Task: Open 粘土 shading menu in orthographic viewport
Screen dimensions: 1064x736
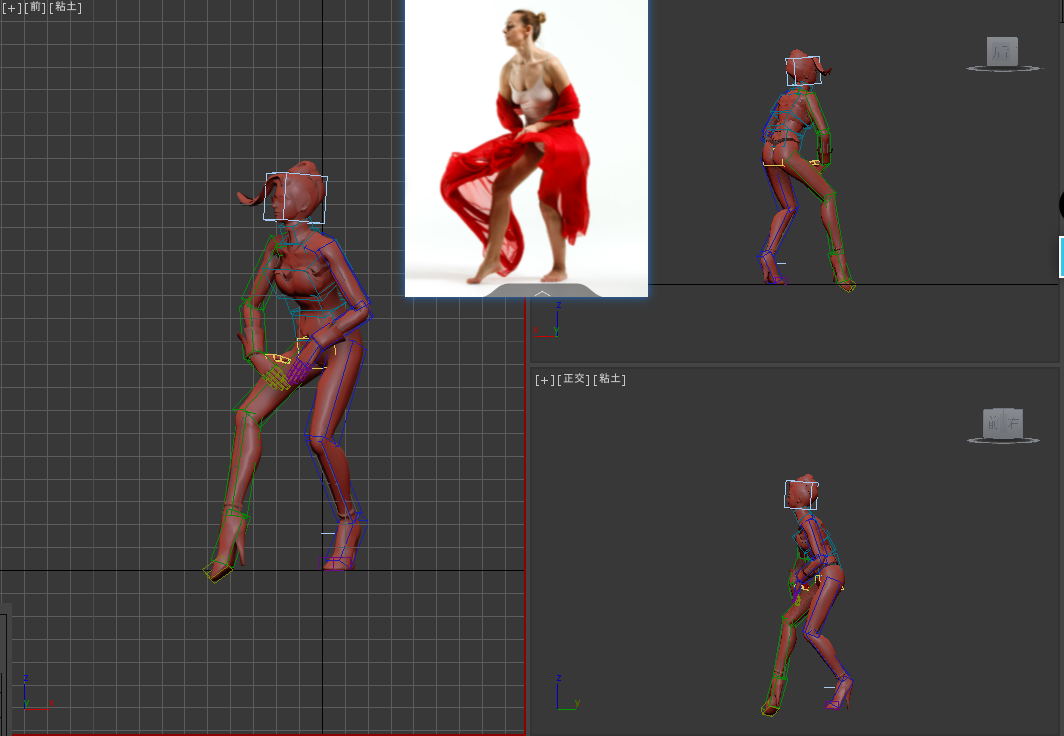Action: pyautogui.click(x=610, y=379)
